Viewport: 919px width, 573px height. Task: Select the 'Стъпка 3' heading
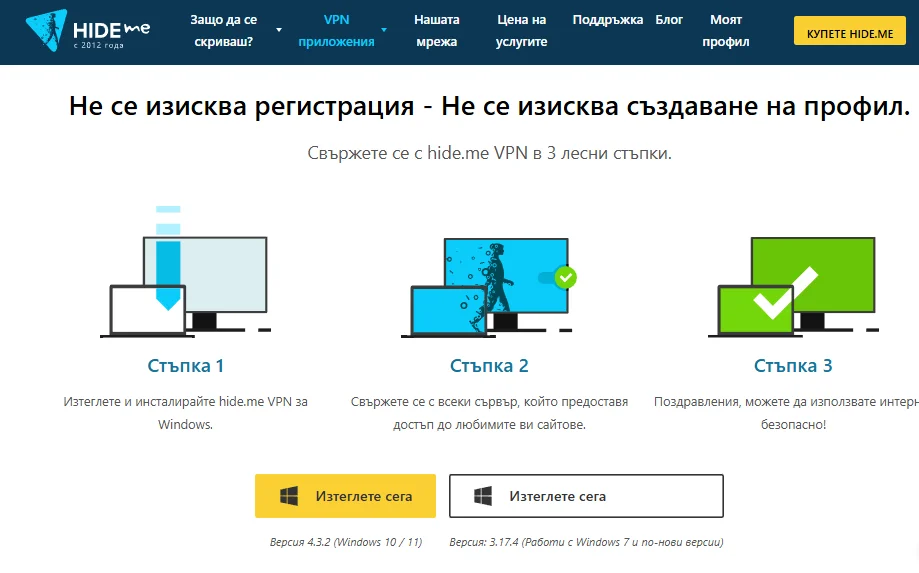[793, 366]
